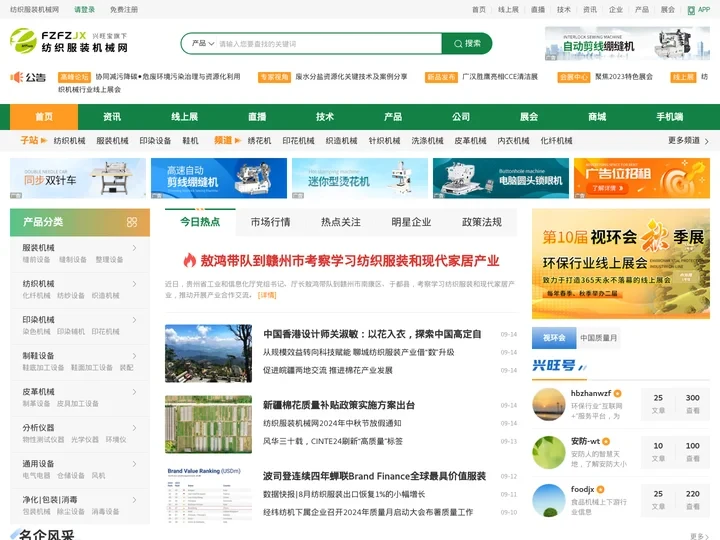Click the magnifier icon in search button
Viewport: 720px width, 540px height.
pos(458,44)
